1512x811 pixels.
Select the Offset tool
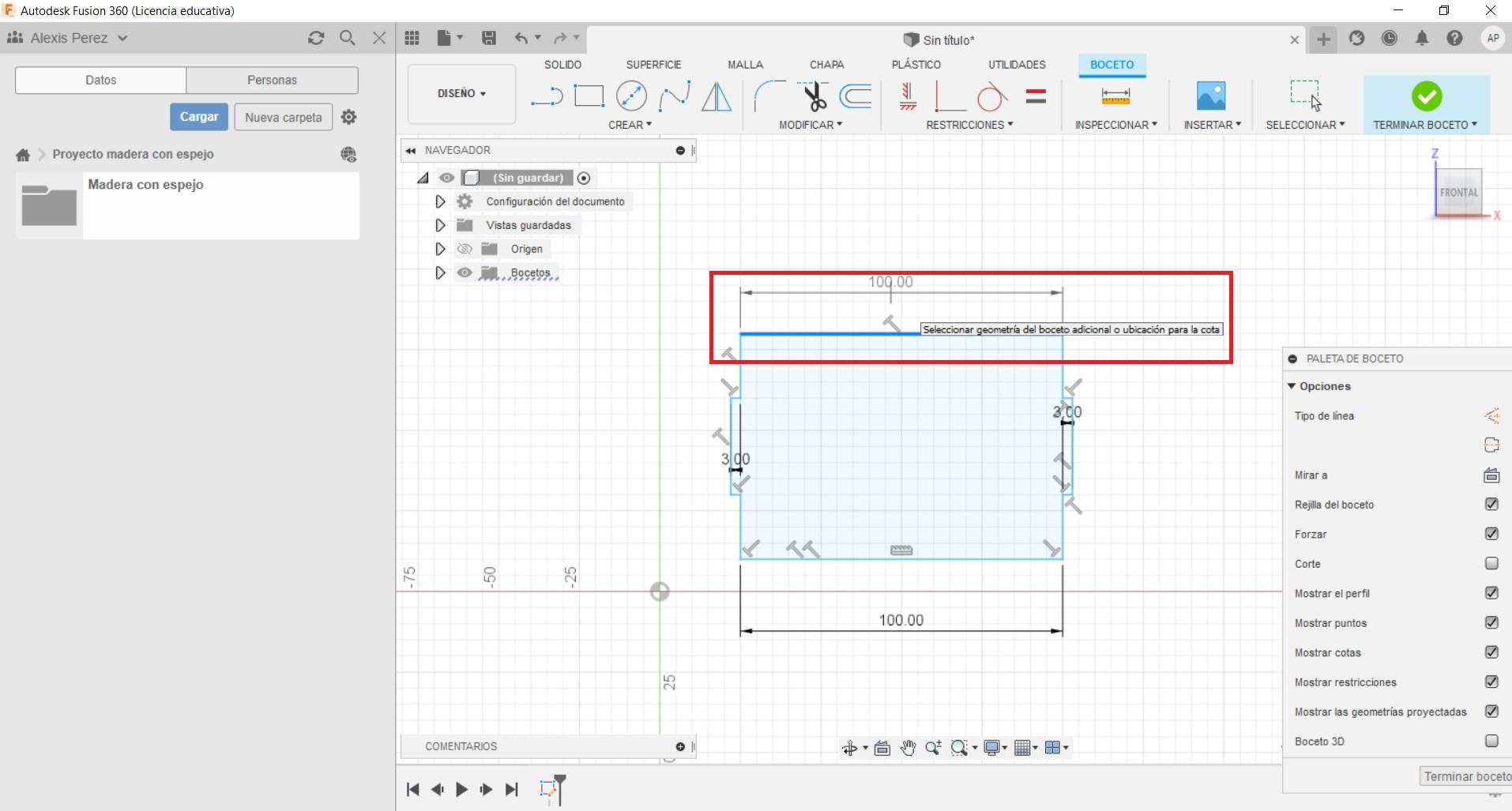pyautogui.click(x=856, y=96)
